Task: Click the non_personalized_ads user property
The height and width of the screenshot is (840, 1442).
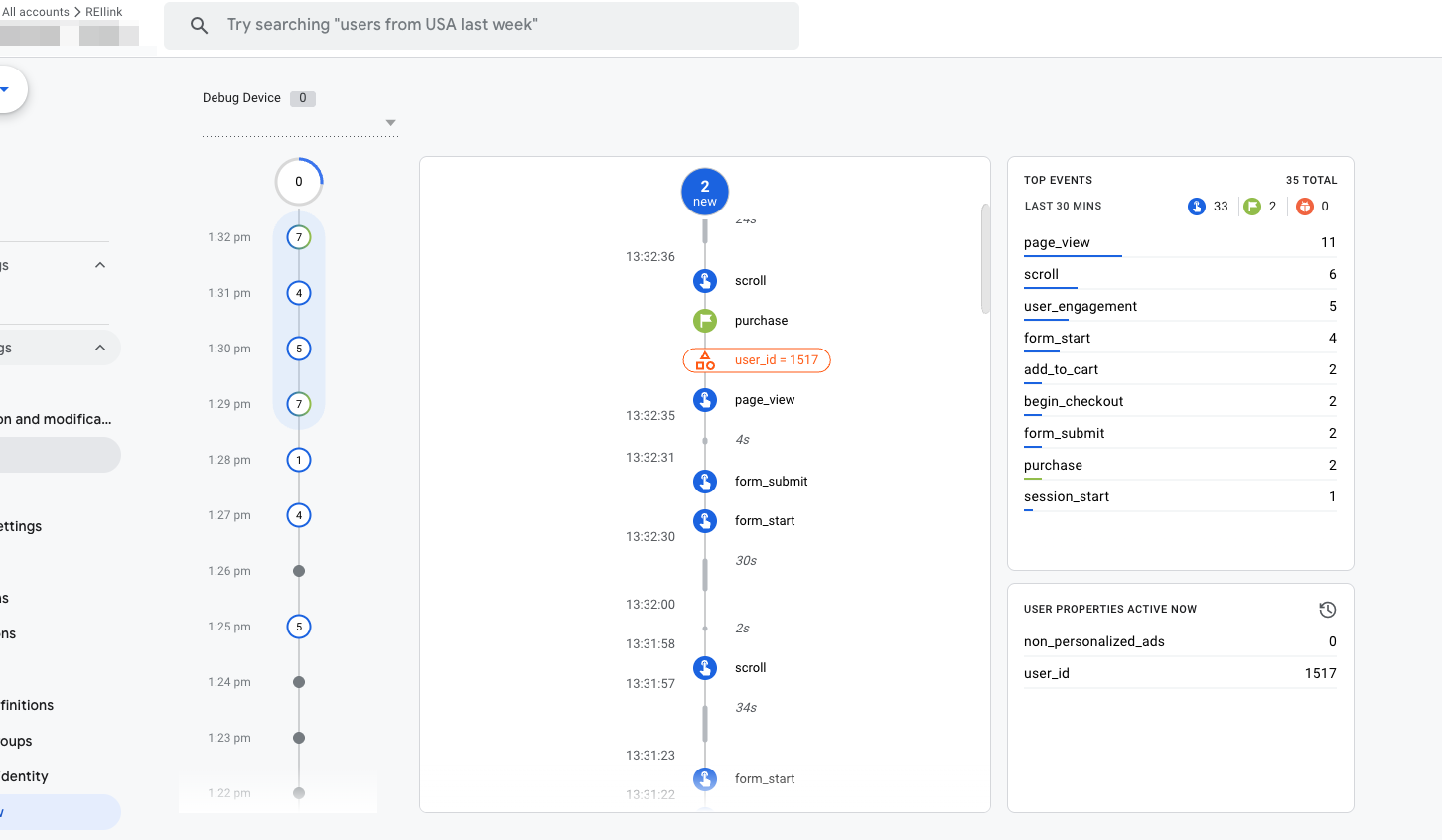Action: [1180, 642]
